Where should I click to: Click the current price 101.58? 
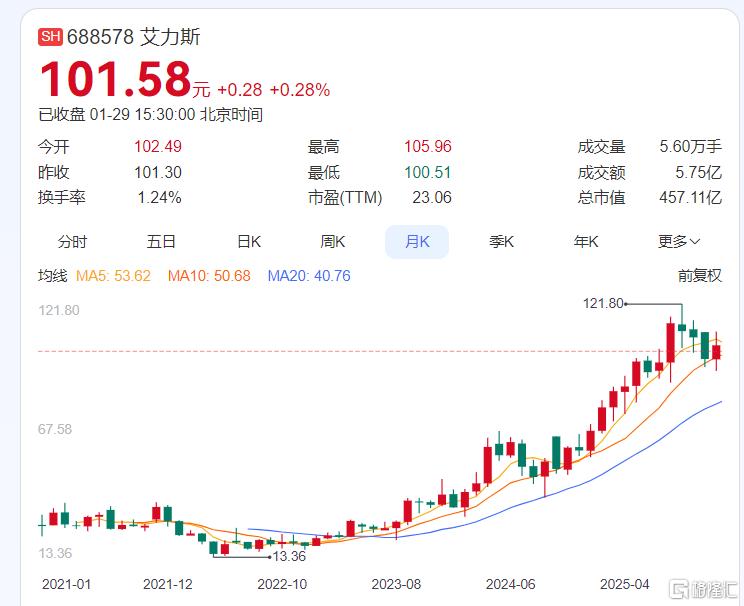click(116, 79)
